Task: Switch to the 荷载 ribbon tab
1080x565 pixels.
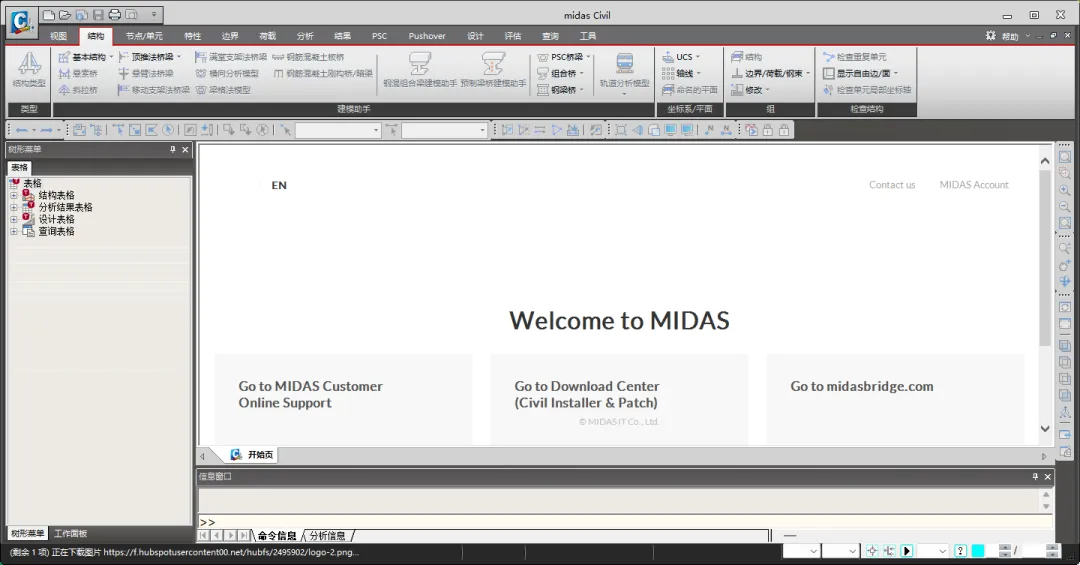Action: coord(267,36)
